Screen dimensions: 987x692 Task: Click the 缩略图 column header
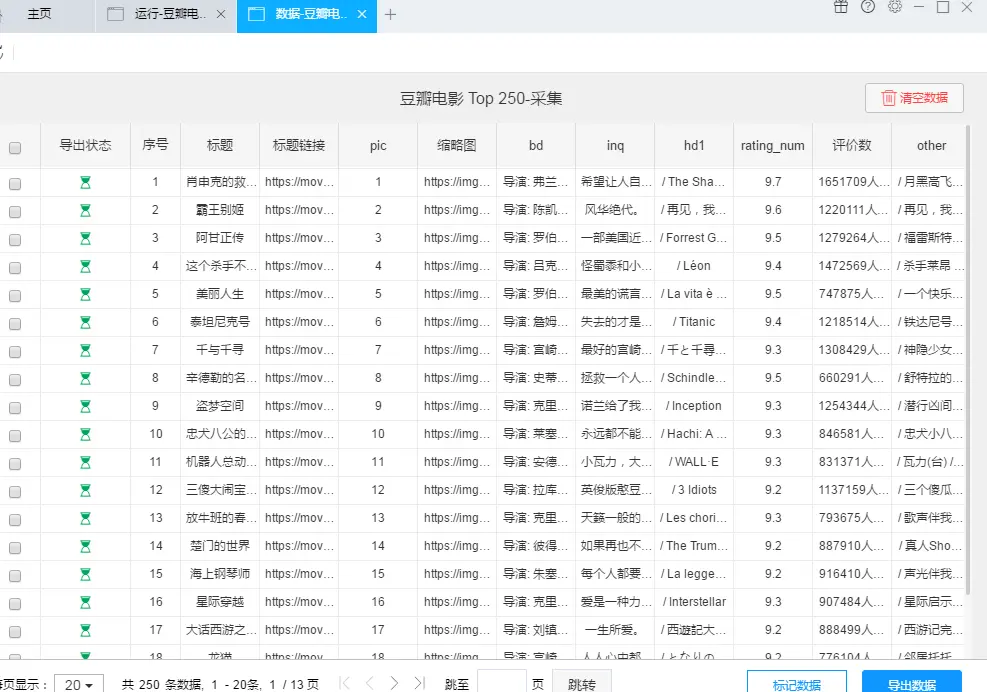coord(456,145)
